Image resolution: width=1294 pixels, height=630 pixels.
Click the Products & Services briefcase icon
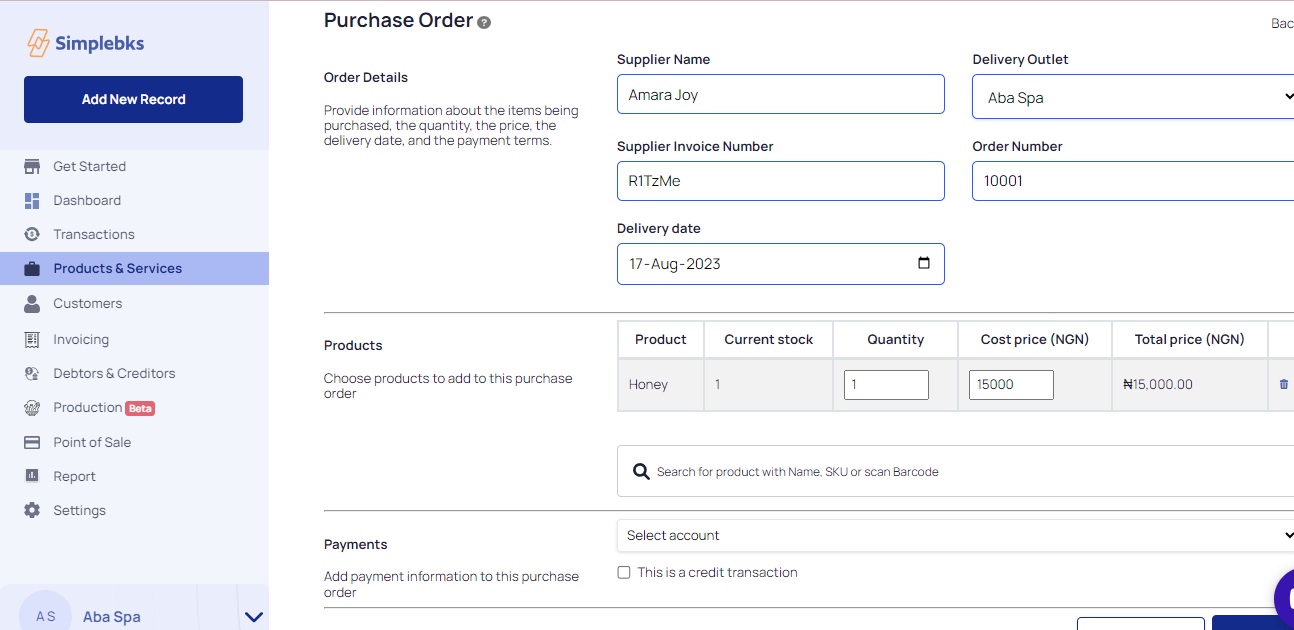[x=32, y=268]
